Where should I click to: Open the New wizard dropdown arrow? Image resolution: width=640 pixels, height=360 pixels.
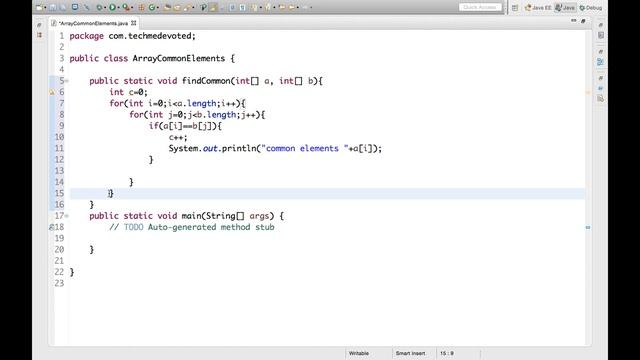click(x=45, y=7)
